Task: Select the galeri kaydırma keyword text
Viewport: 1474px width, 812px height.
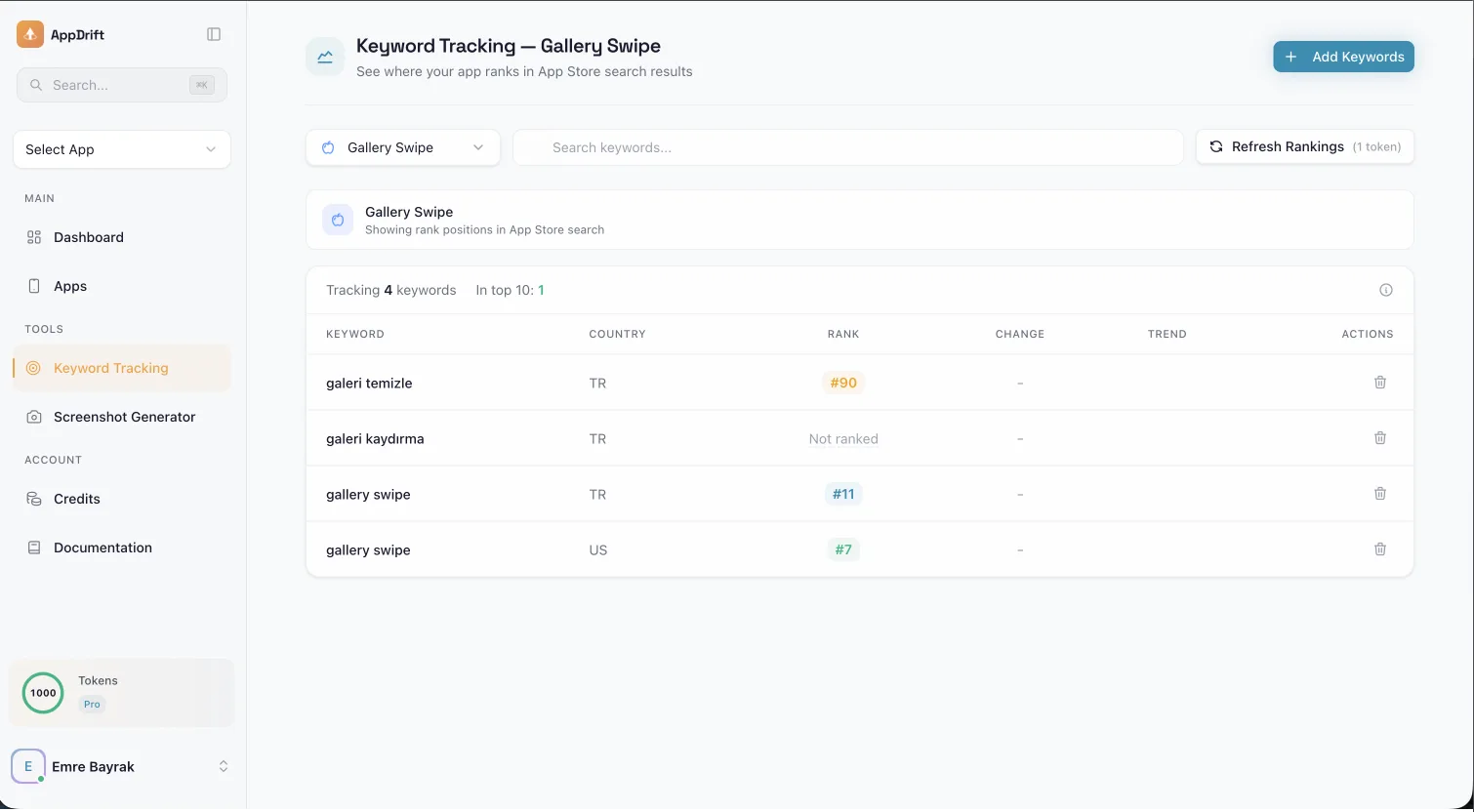Action: pyautogui.click(x=375, y=439)
